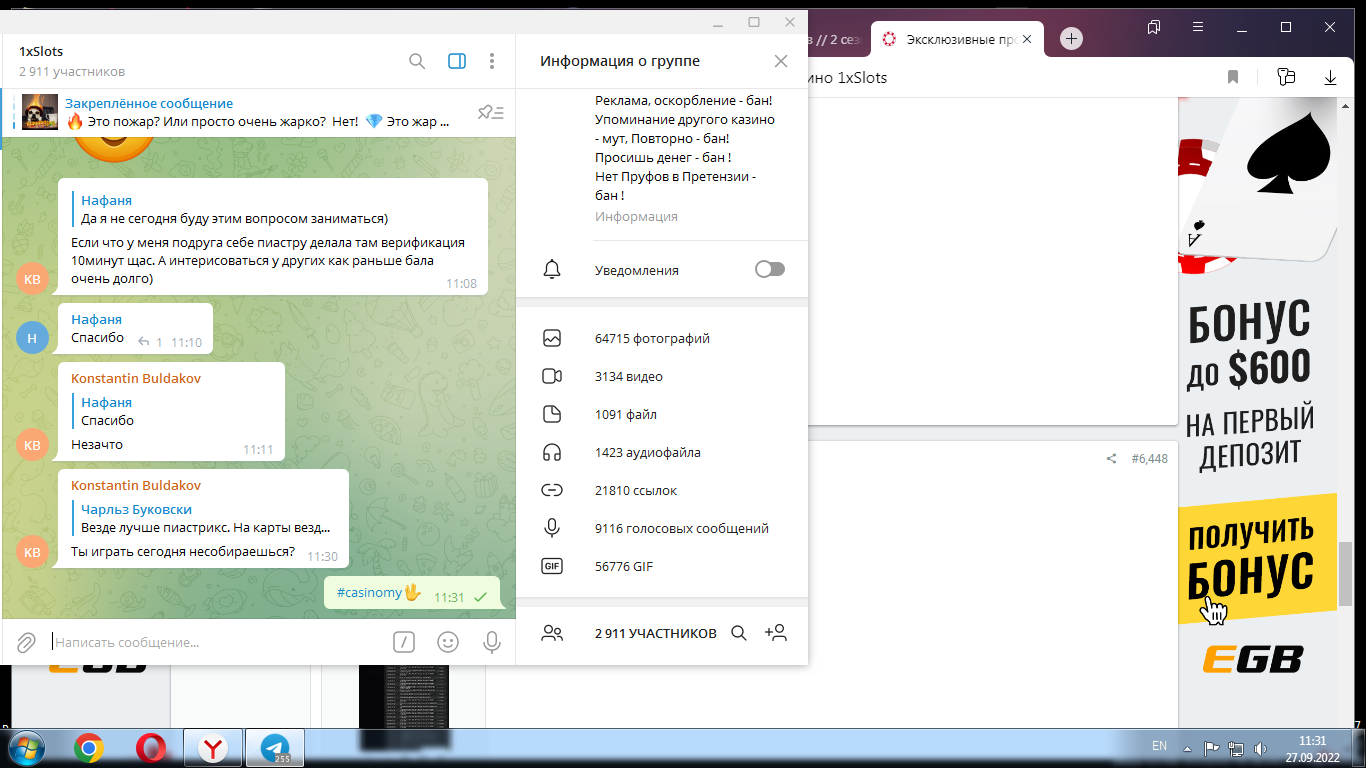Start a voice message recording

[x=492, y=642]
